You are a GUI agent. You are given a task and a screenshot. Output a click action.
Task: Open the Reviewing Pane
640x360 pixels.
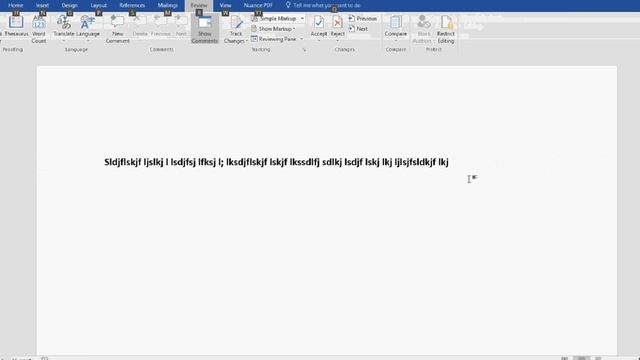274,39
